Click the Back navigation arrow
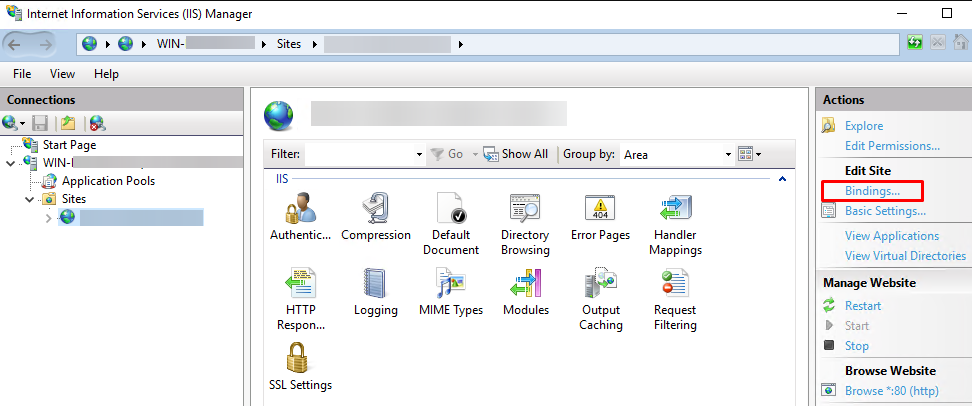 pyautogui.click(x=15, y=44)
